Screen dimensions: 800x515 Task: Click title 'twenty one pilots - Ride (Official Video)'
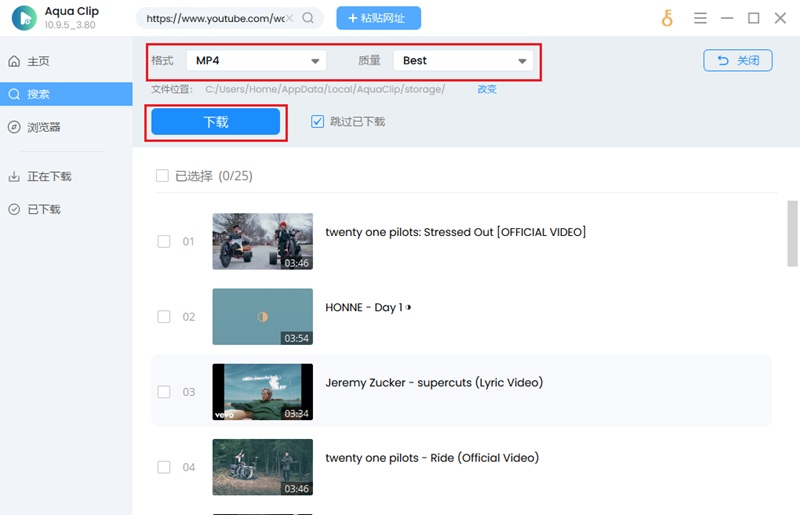pyautogui.click(x=432, y=458)
